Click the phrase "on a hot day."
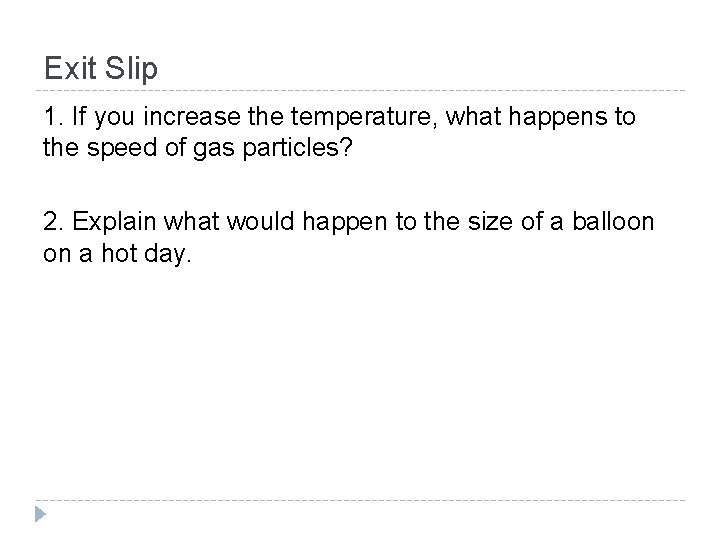Viewport: 720px width, 540px height. 116,253
